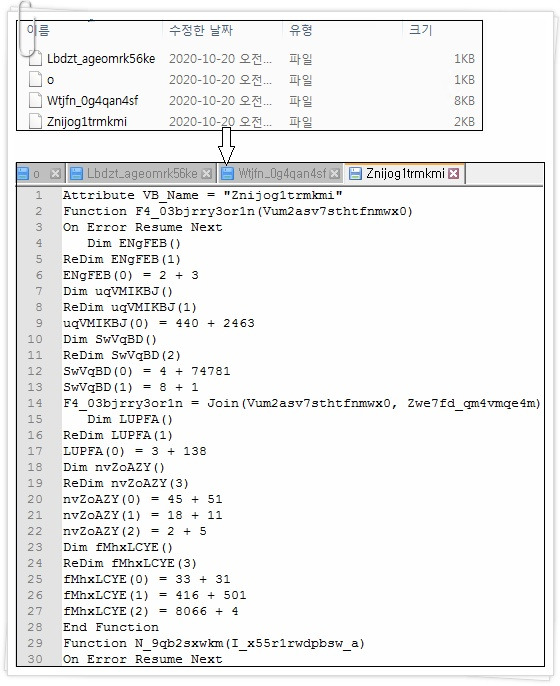Click the line fMhxLCYE(1) = 416 + 501
The image size is (560, 686).
click(x=155, y=595)
